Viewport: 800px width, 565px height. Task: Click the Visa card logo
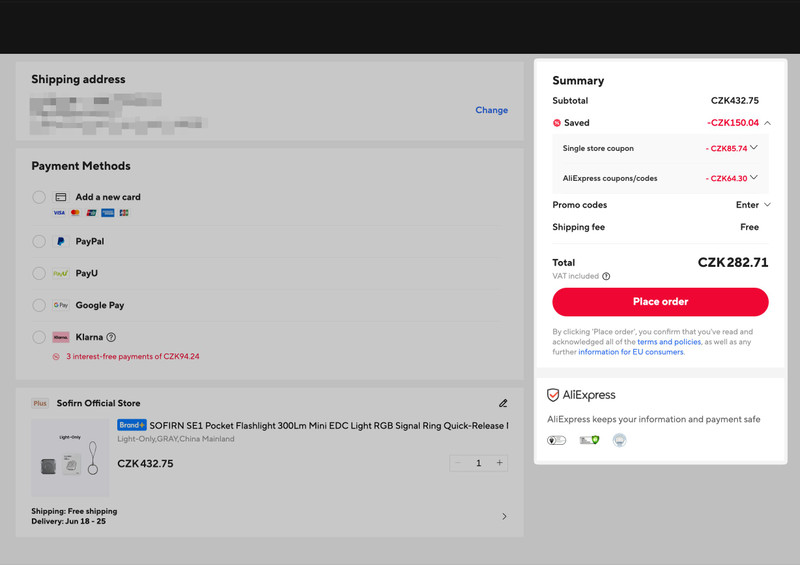pyautogui.click(x=59, y=213)
